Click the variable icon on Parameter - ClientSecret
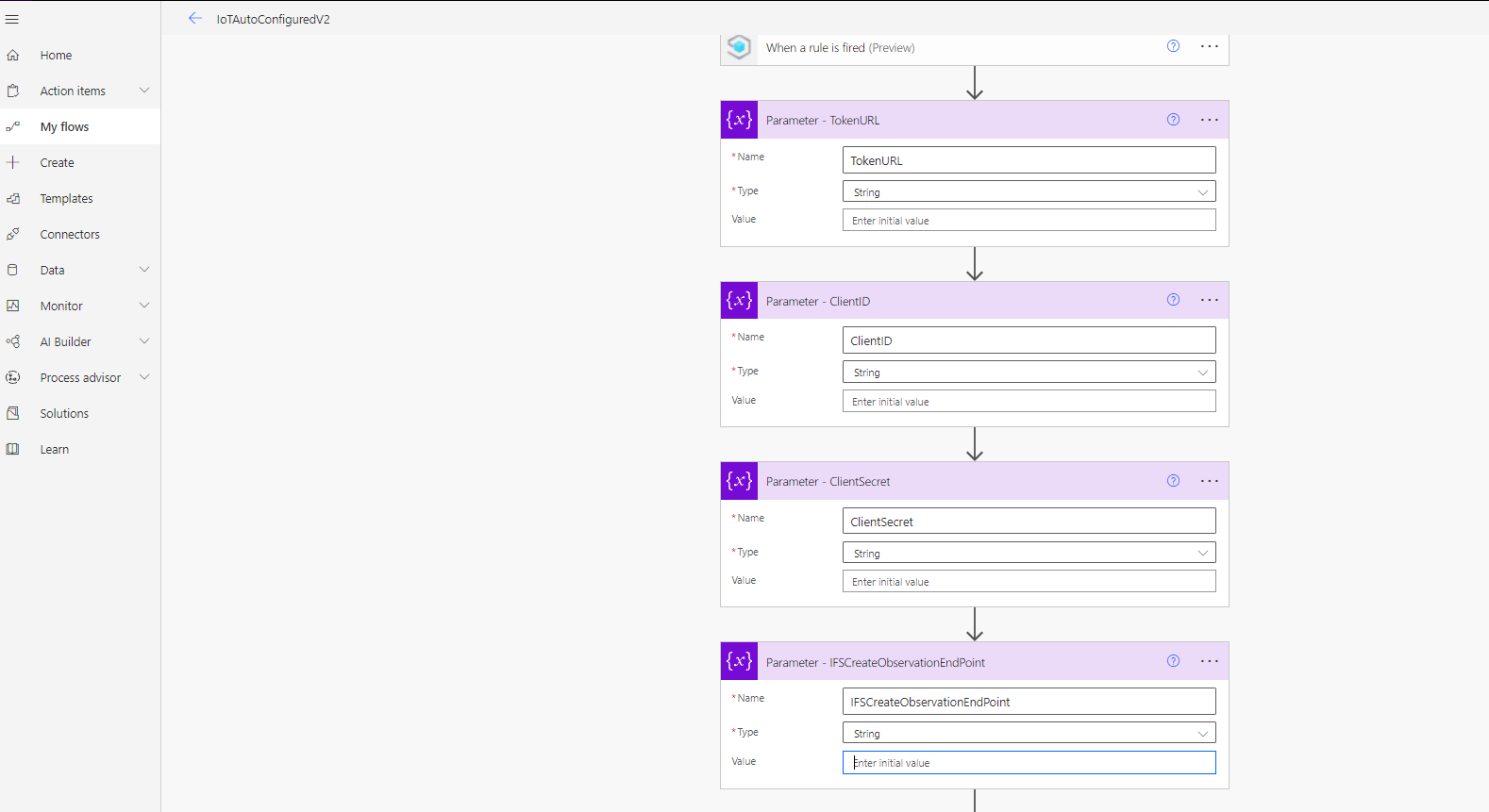1489x812 pixels. coord(739,481)
